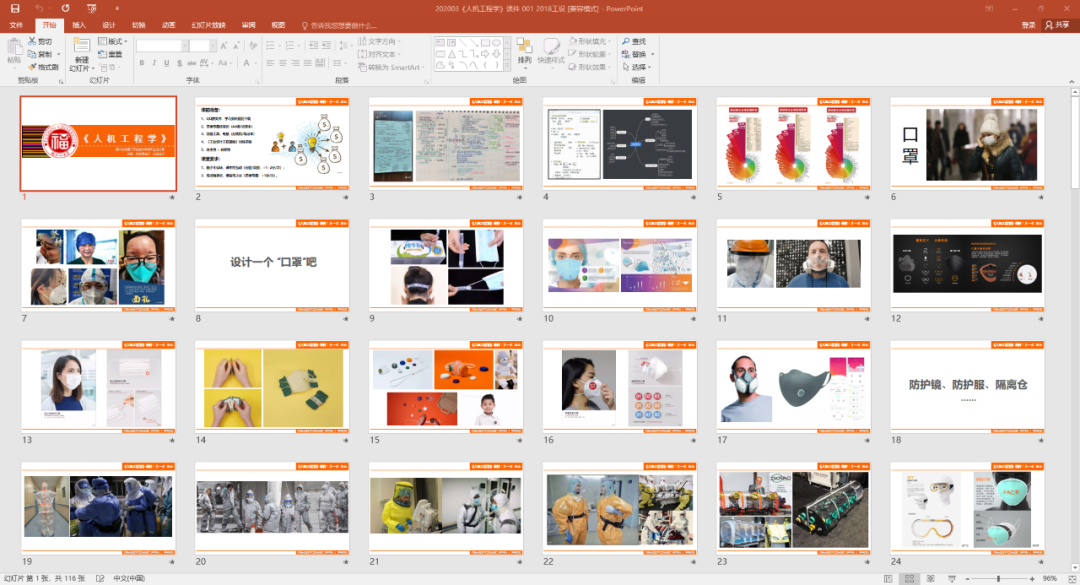Click the Shape Effects (形状效果) button
Image resolution: width=1080 pixels, height=585 pixels.
(589, 67)
